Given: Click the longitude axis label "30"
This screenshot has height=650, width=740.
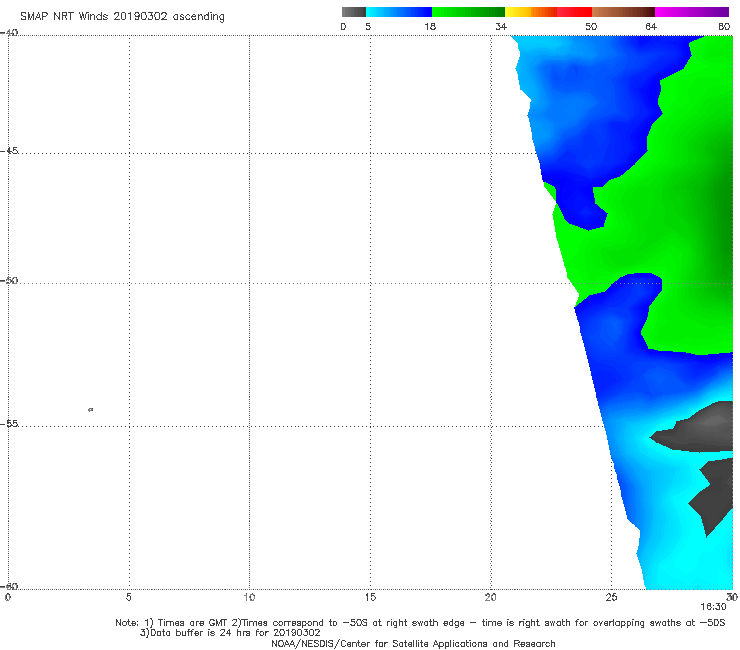Looking at the screenshot, I should (x=732, y=598).
